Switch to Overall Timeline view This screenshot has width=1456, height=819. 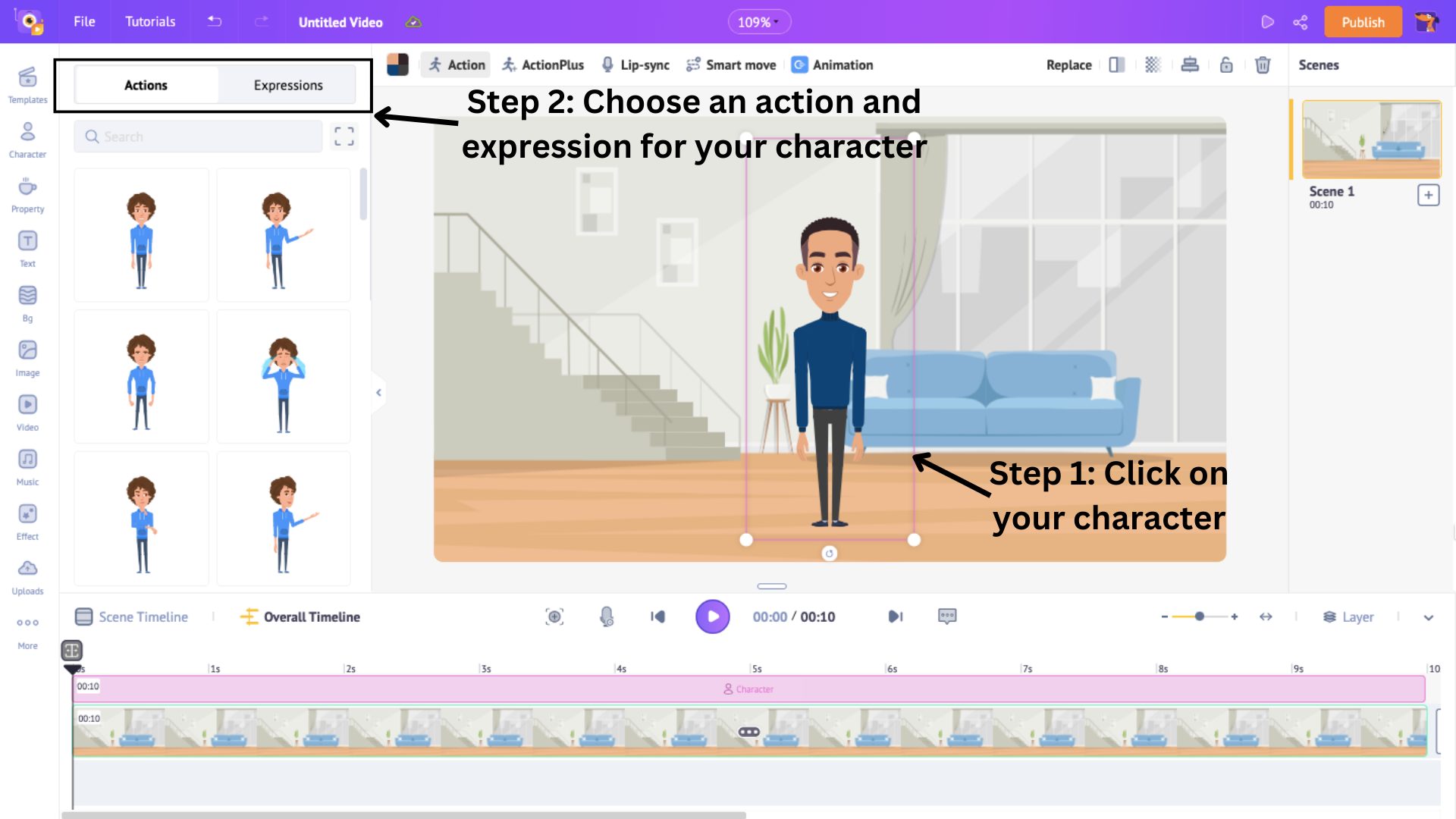[x=311, y=617]
